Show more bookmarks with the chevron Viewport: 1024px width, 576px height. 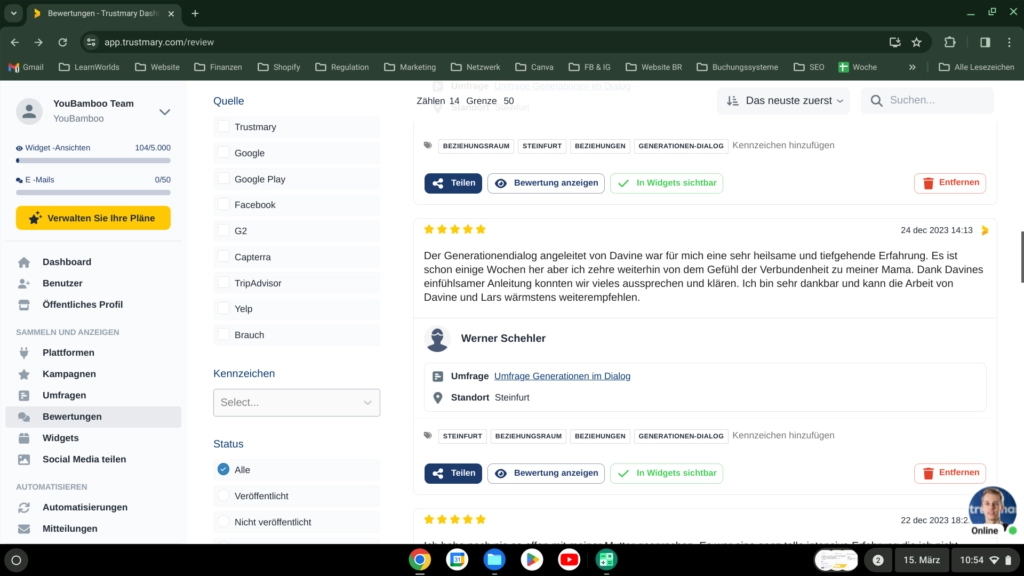pos(912,67)
